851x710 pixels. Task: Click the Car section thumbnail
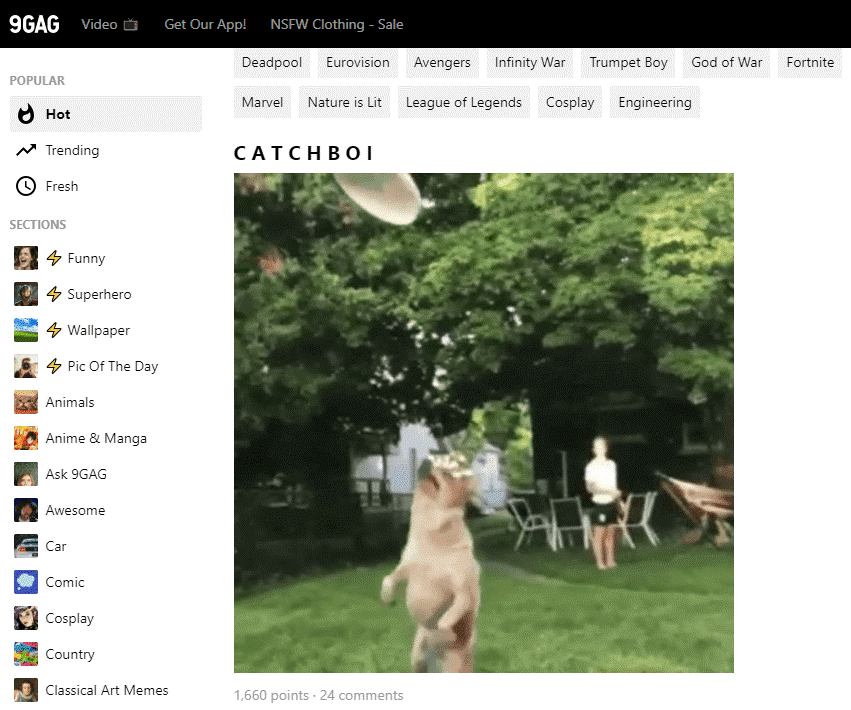pyautogui.click(x=26, y=546)
